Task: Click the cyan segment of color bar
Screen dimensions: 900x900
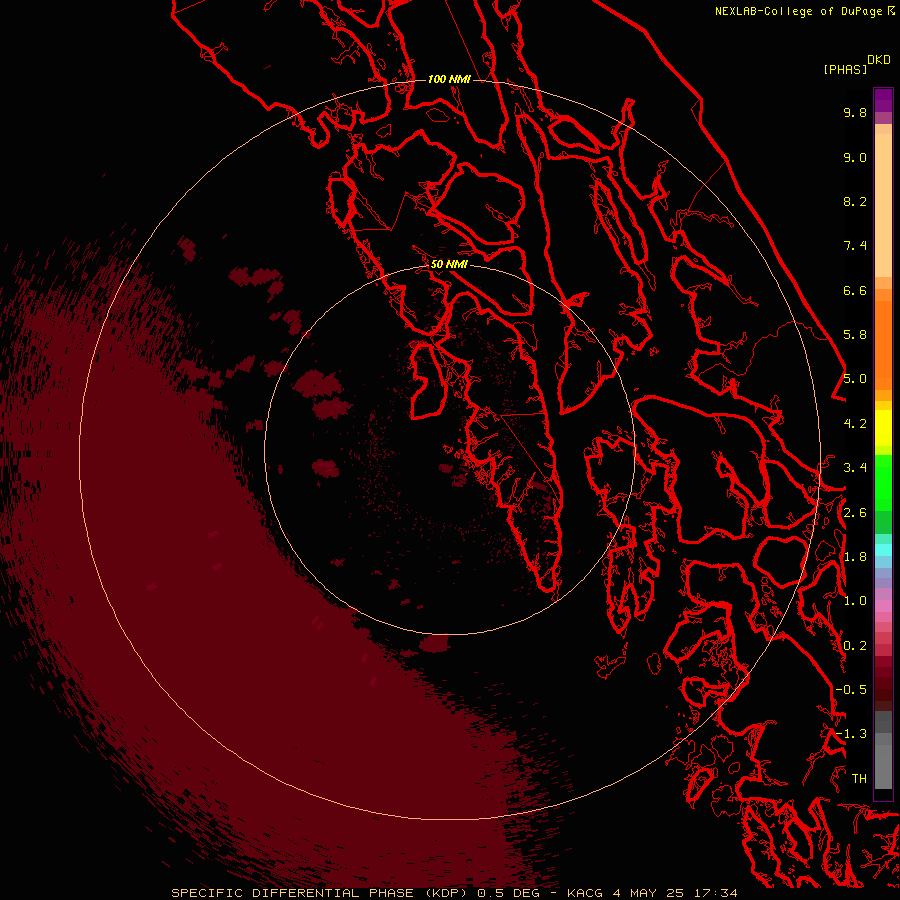Action: pyautogui.click(x=883, y=550)
